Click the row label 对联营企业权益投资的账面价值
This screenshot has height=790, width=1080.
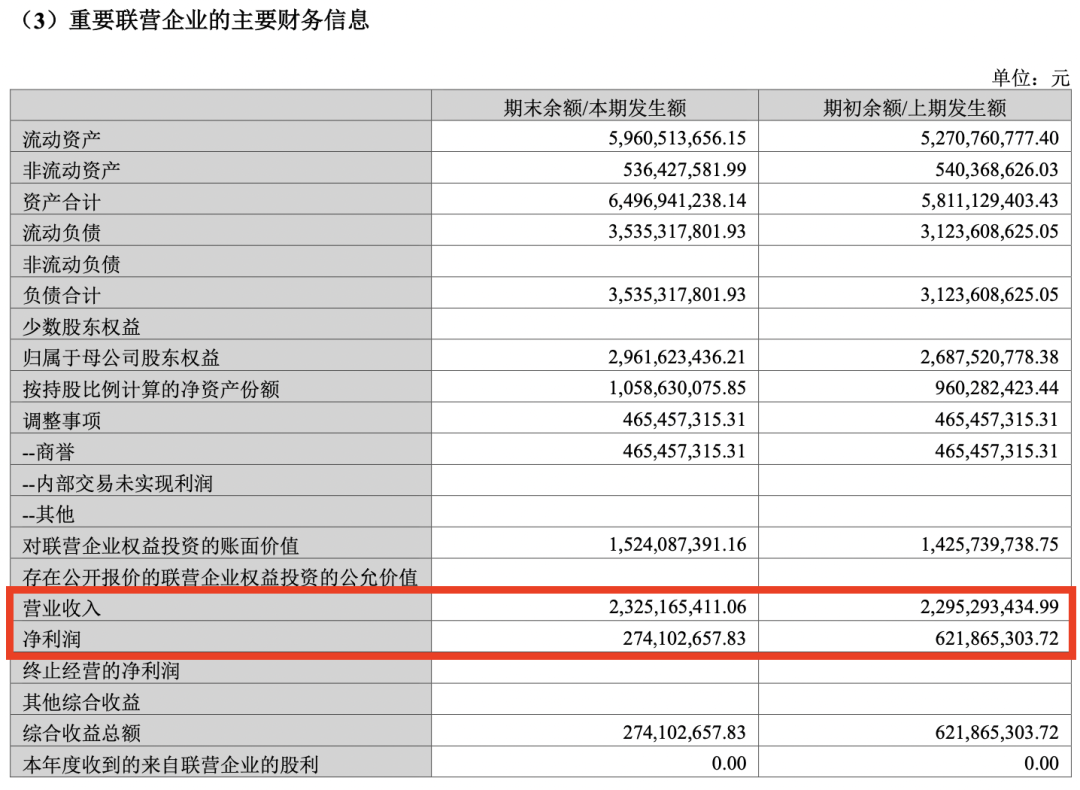[x=160, y=546]
